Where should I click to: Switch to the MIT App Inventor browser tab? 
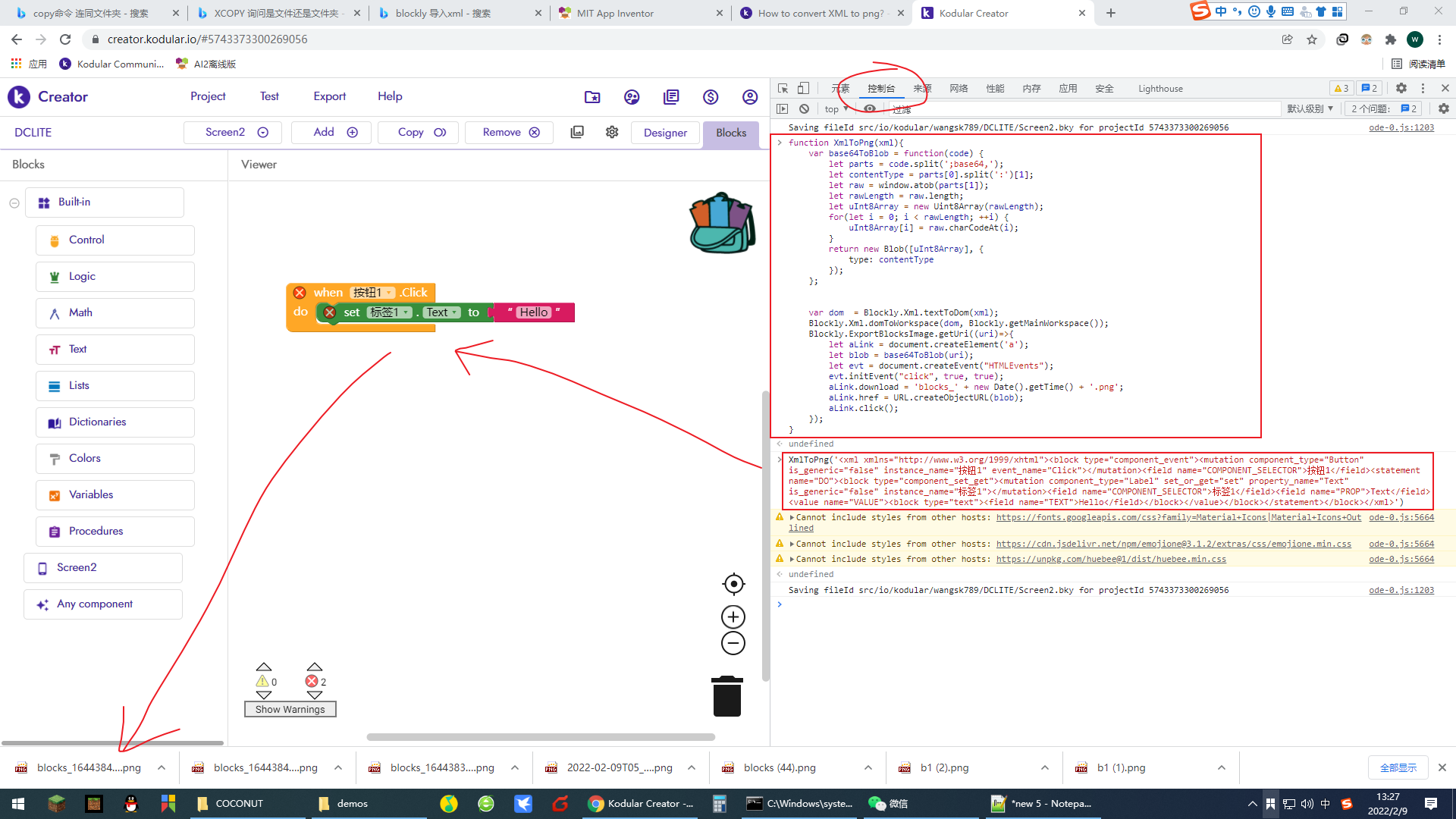point(641,13)
